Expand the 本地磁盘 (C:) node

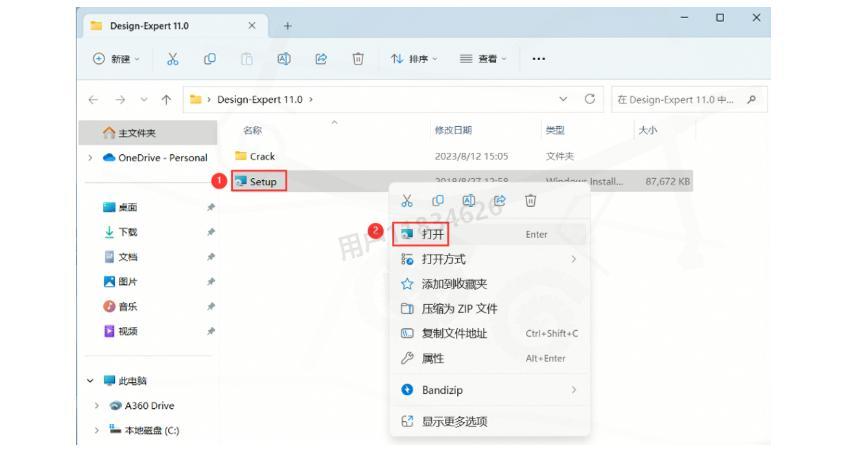coord(97,430)
